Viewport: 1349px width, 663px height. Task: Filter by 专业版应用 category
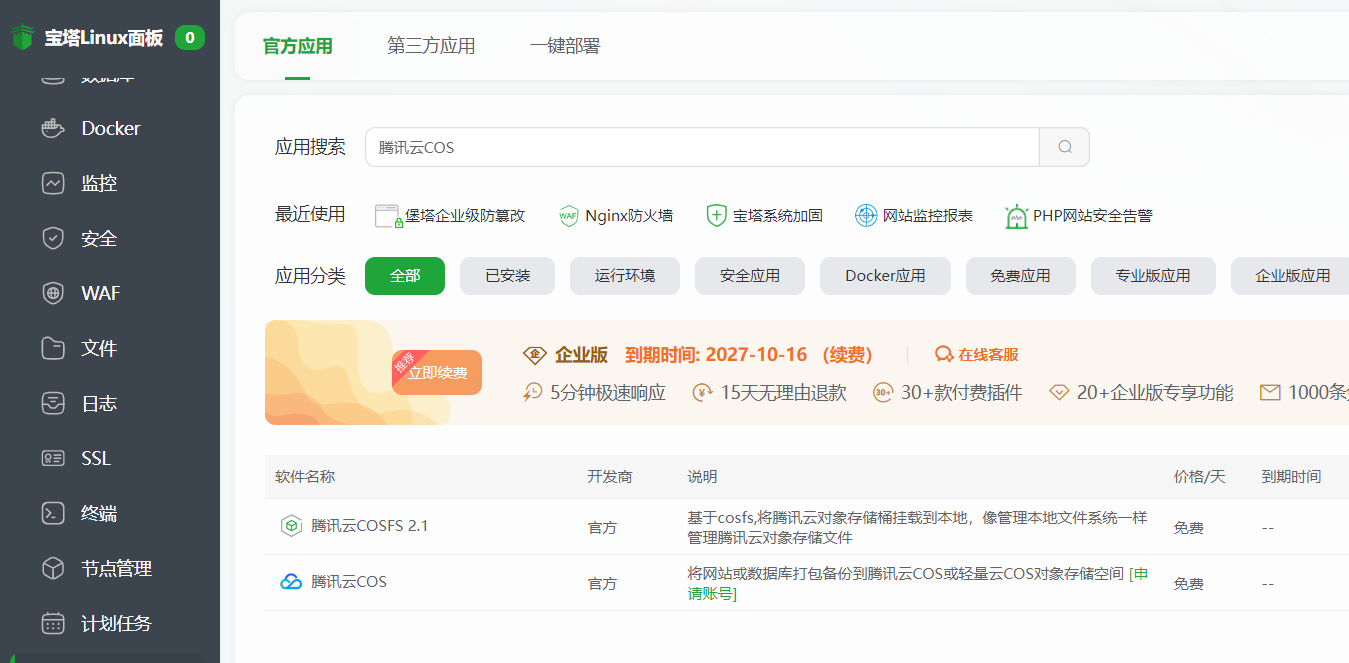(x=1153, y=276)
